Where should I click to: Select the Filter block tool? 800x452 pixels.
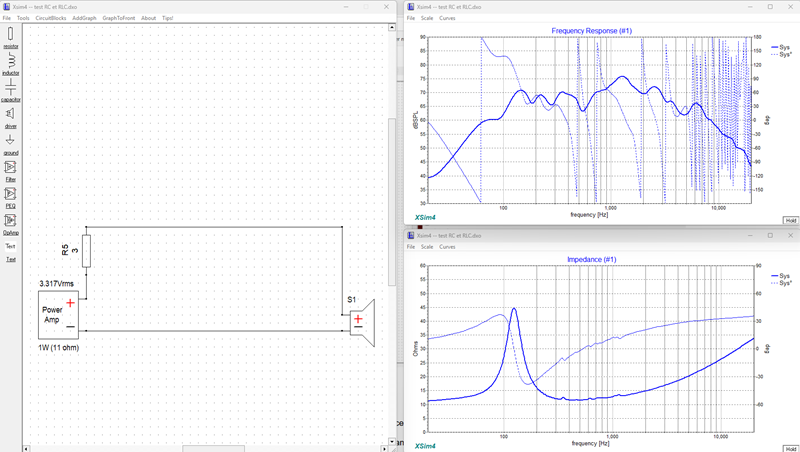tap(11, 171)
